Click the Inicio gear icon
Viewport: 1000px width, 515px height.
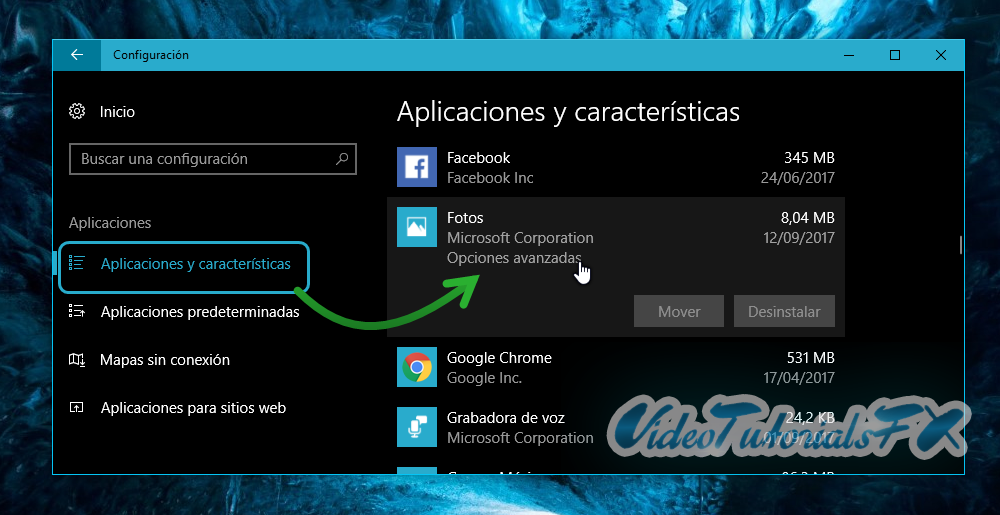click(77, 112)
